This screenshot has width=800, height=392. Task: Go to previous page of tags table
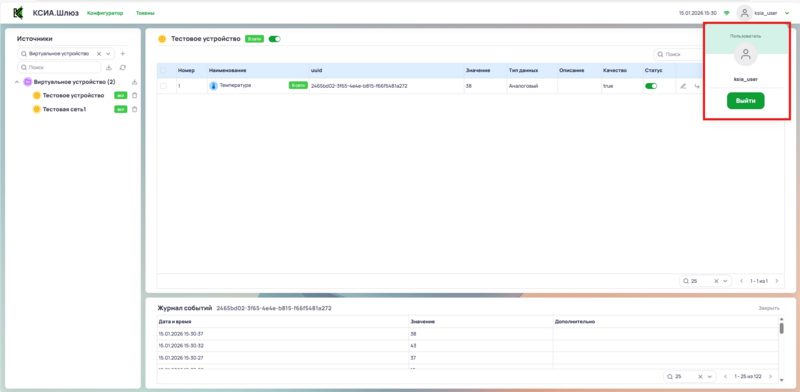coord(742,281)
